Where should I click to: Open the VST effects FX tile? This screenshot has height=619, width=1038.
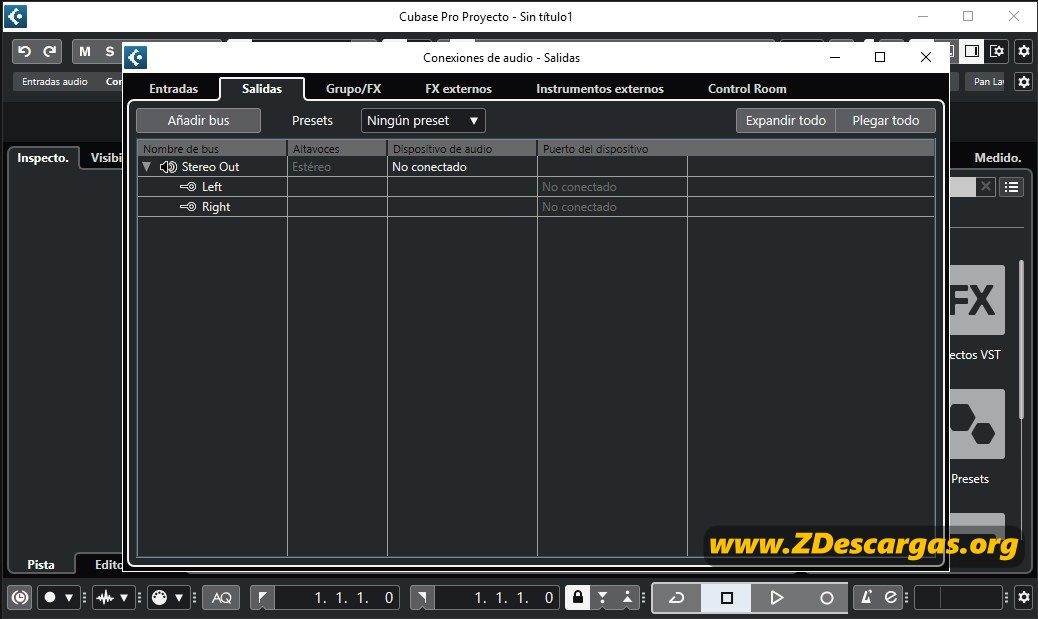(x=977, y=300)
